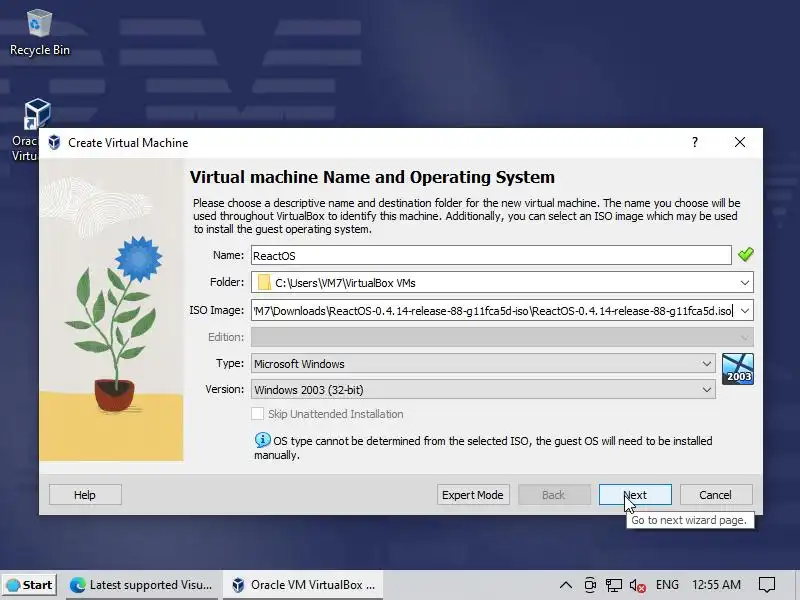
Task: Open the disabled Edition dropdown
Action: click(x=502, y=337)
